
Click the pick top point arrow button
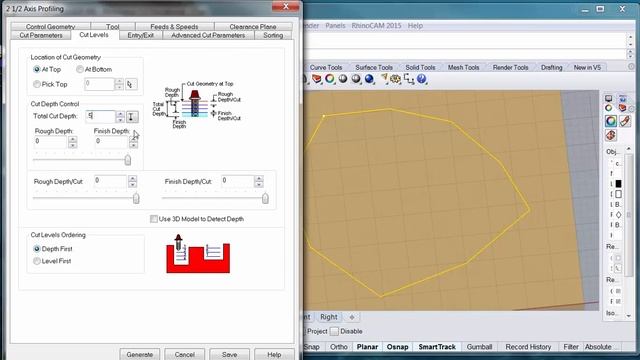coord(131,84)
